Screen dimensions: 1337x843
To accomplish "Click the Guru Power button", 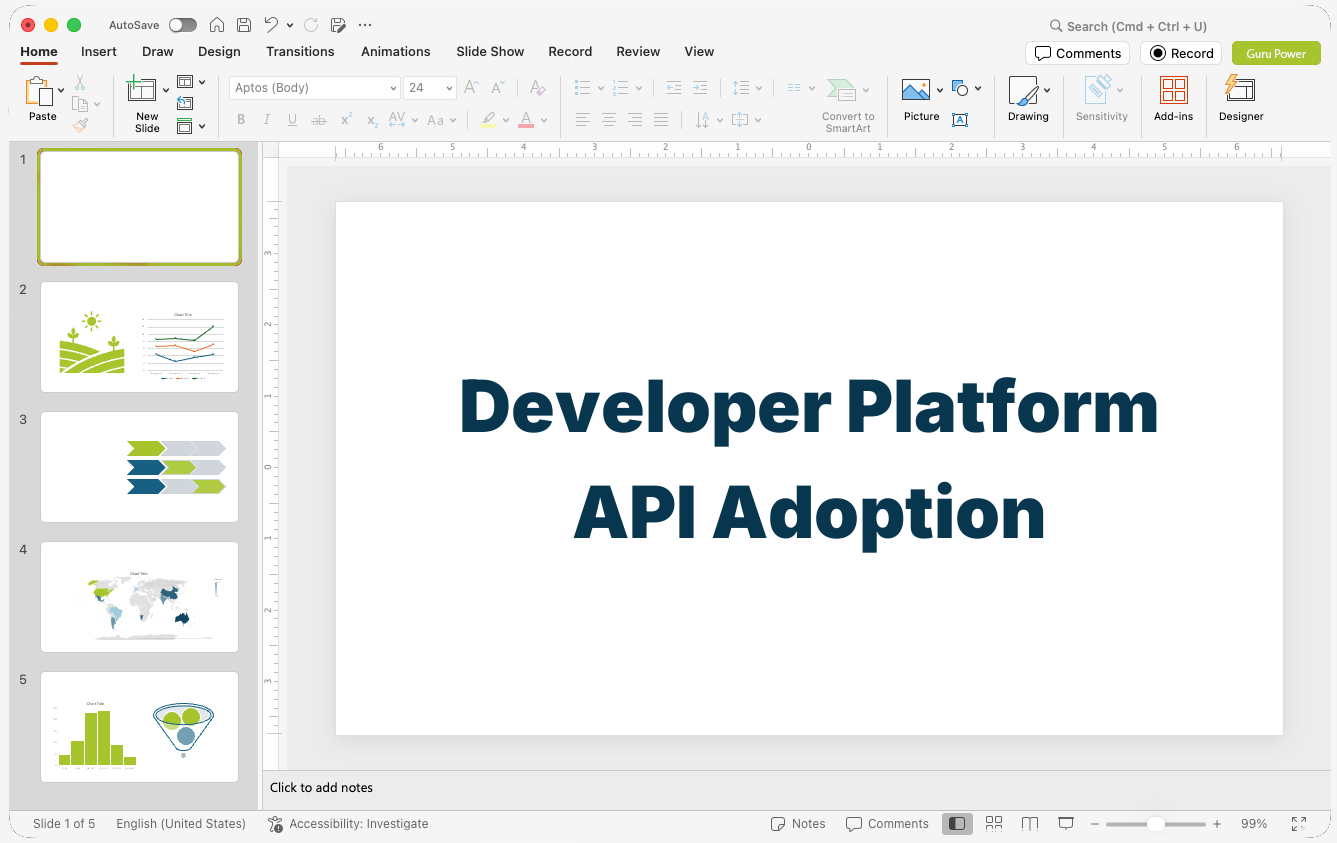I will 1276,53.
